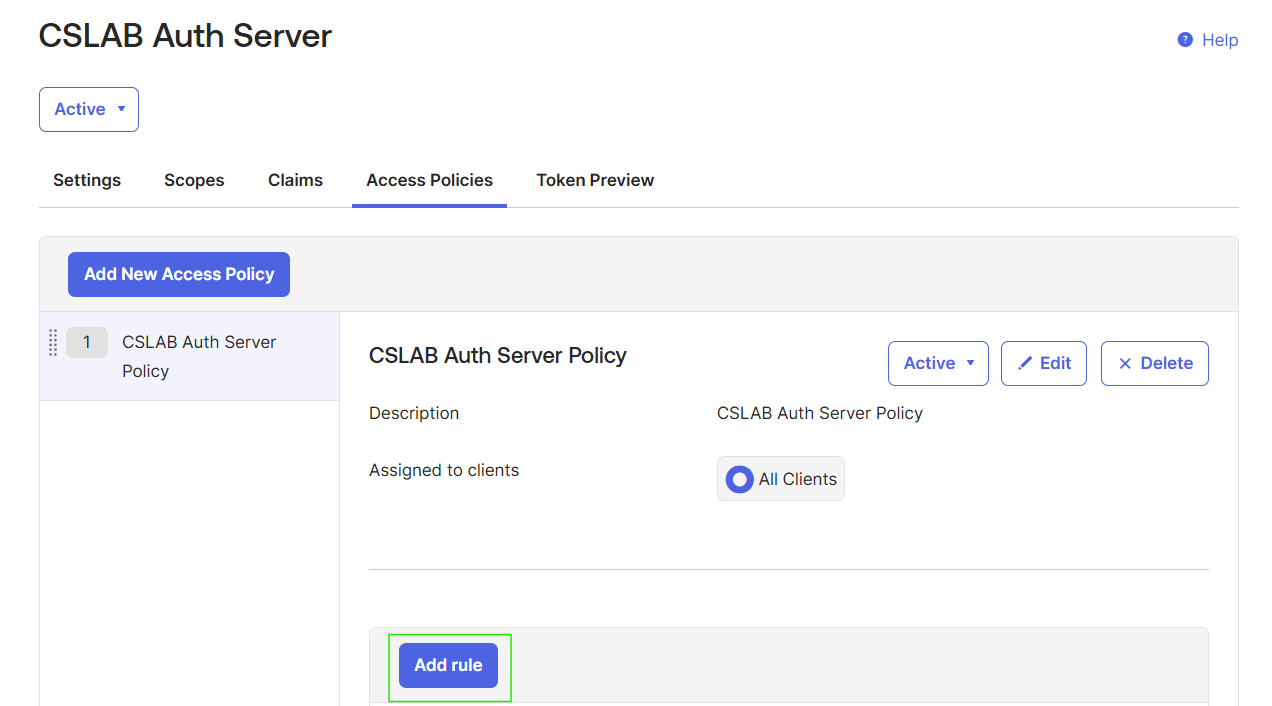Click the Assigned to clients label
The height and width of the screenshot is (706, 1272).
pyautogui.click(x=444, y=470)
